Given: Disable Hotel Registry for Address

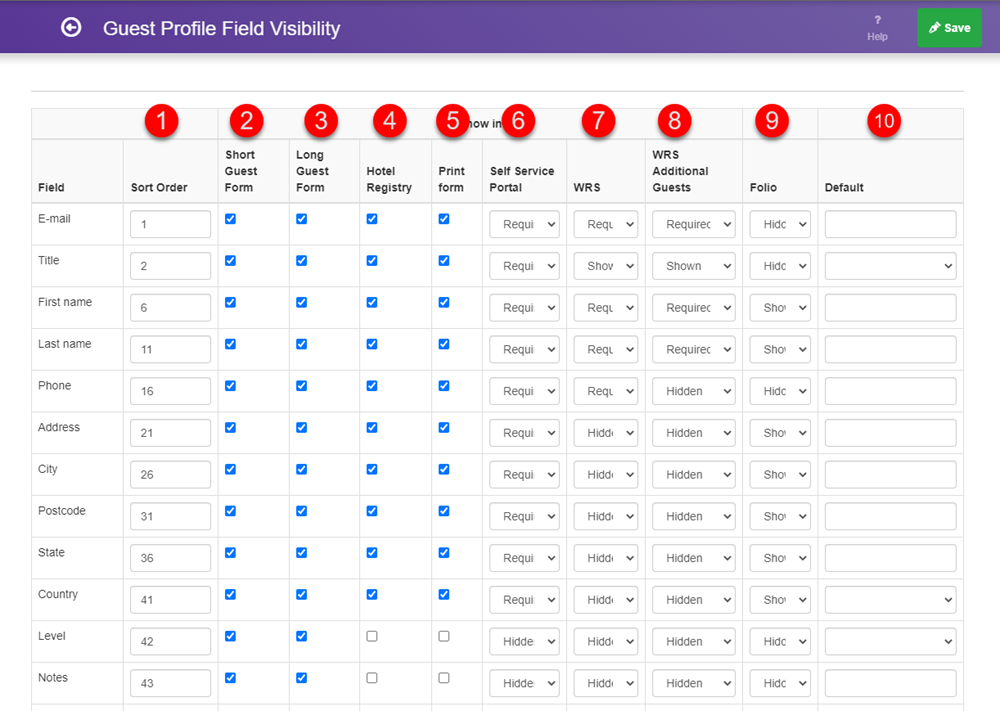Looking at the screenshot, I should pos(371,426).
